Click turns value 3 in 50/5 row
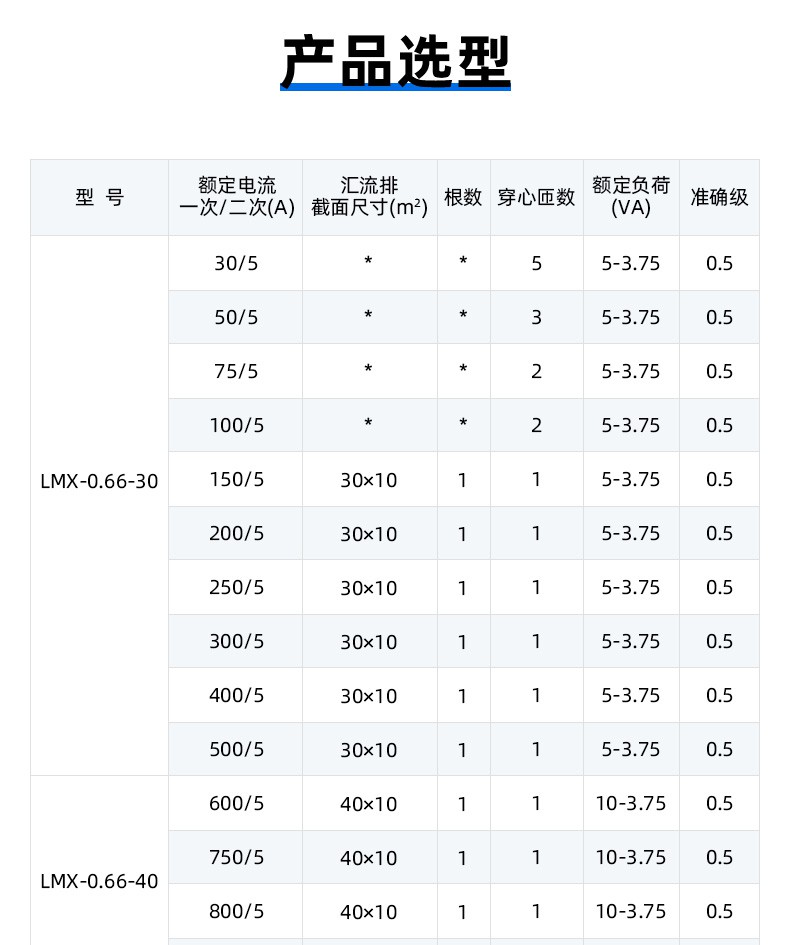This screenshot has width=790, height=945. (x=536, y=318)
